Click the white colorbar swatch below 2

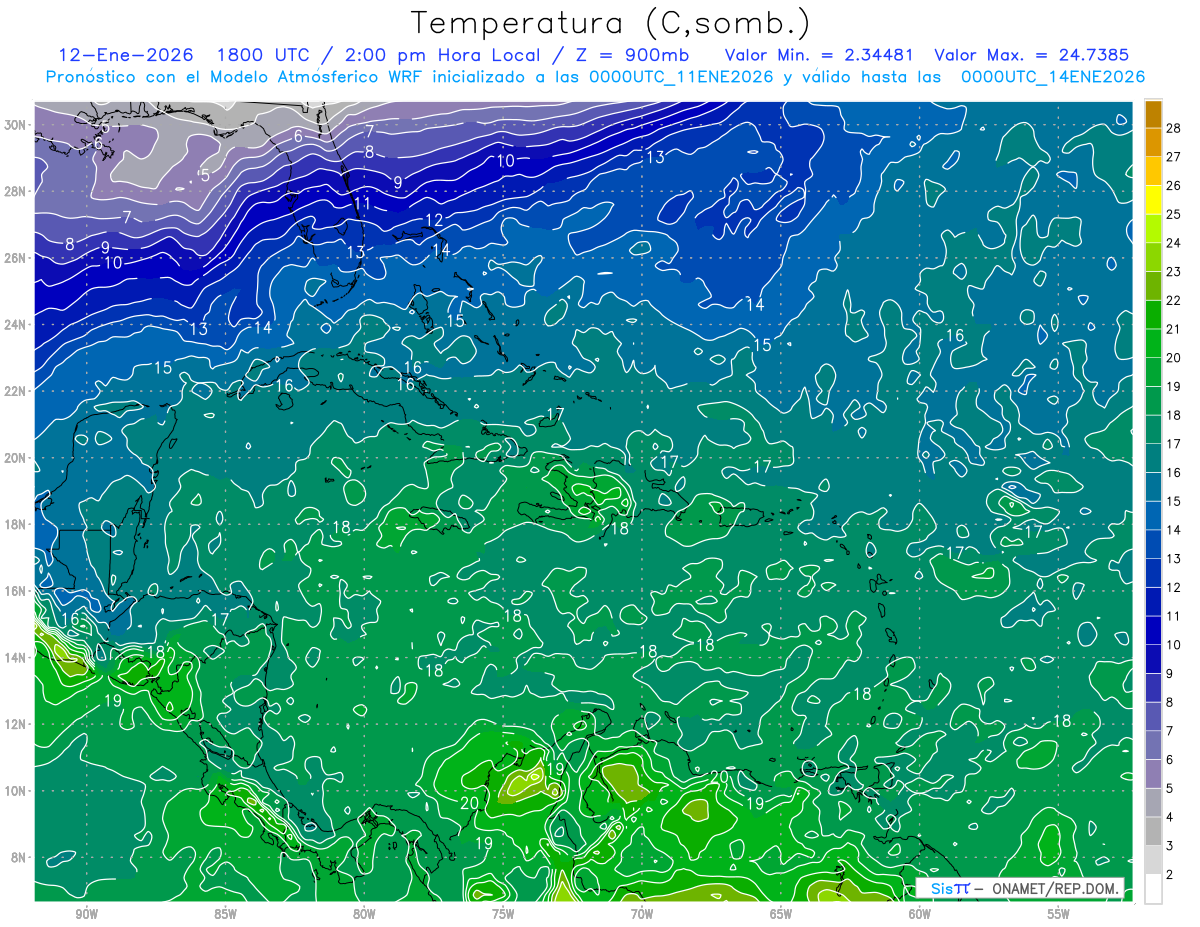[x=1153, y=888]
